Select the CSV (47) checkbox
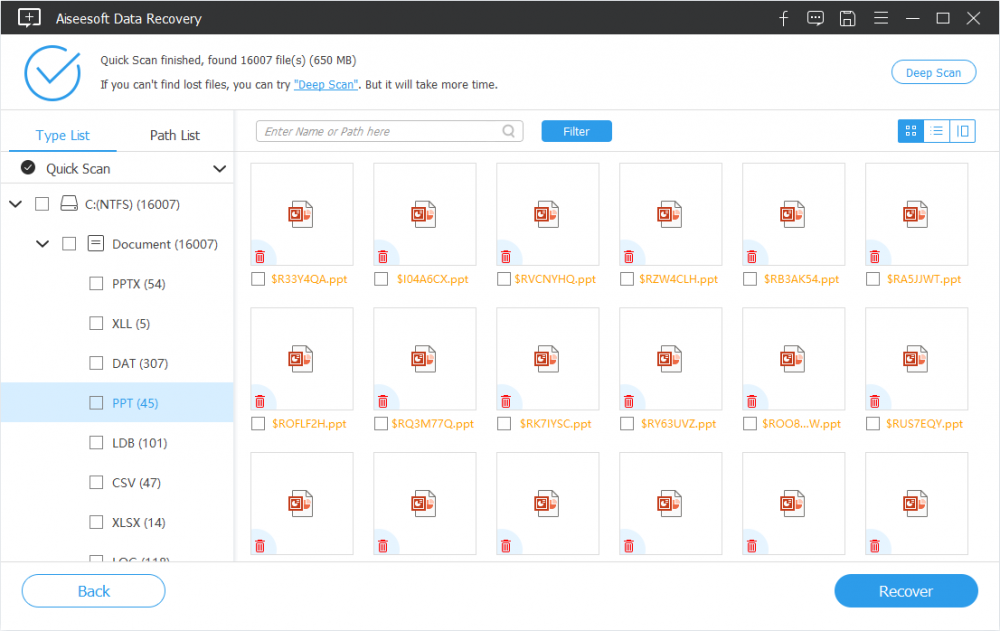 click(96, 483)
